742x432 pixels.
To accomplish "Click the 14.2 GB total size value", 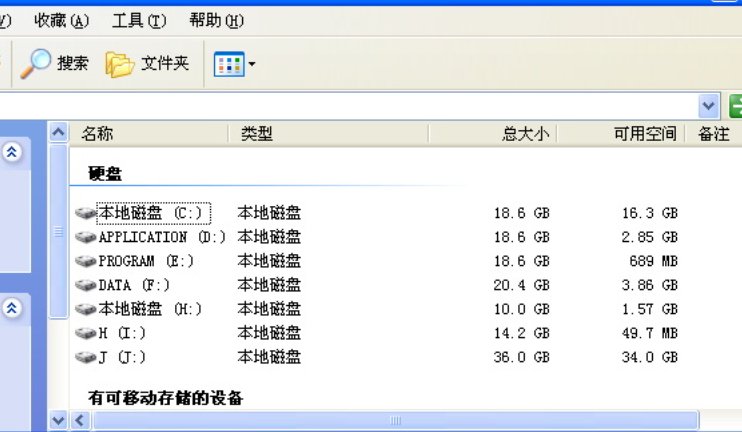I will click(x=521, y=333).
